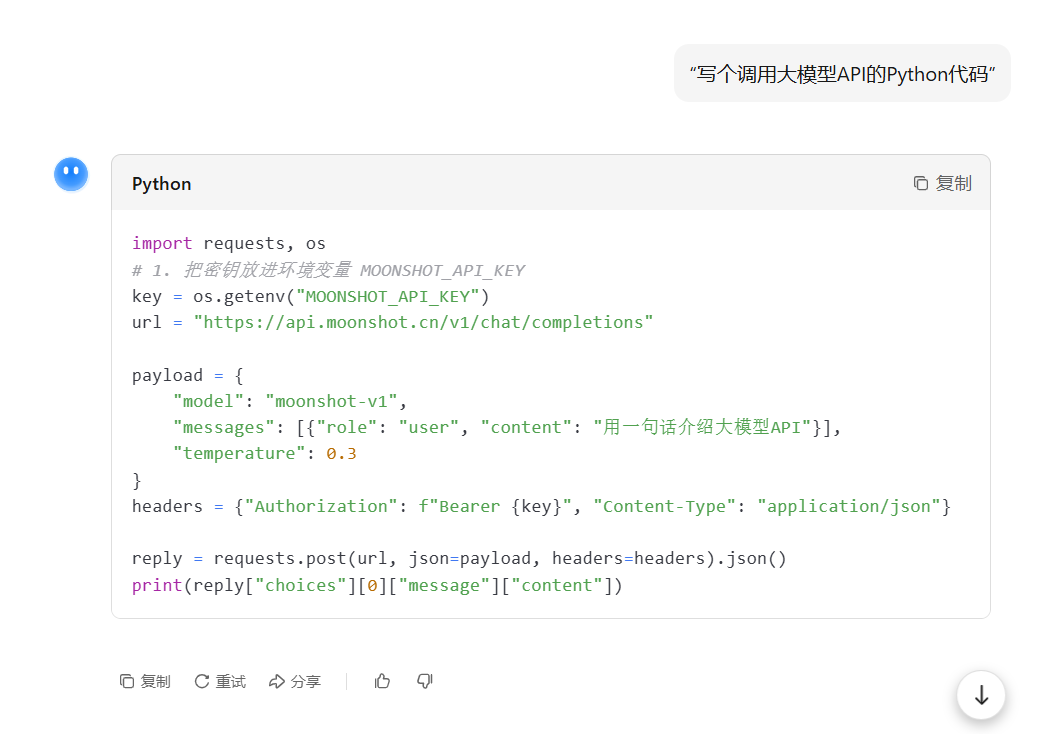This screenshot has height=734, width=1040.
Task: Click the 重试 retry circular arrow icon
Action: point(202,681)
